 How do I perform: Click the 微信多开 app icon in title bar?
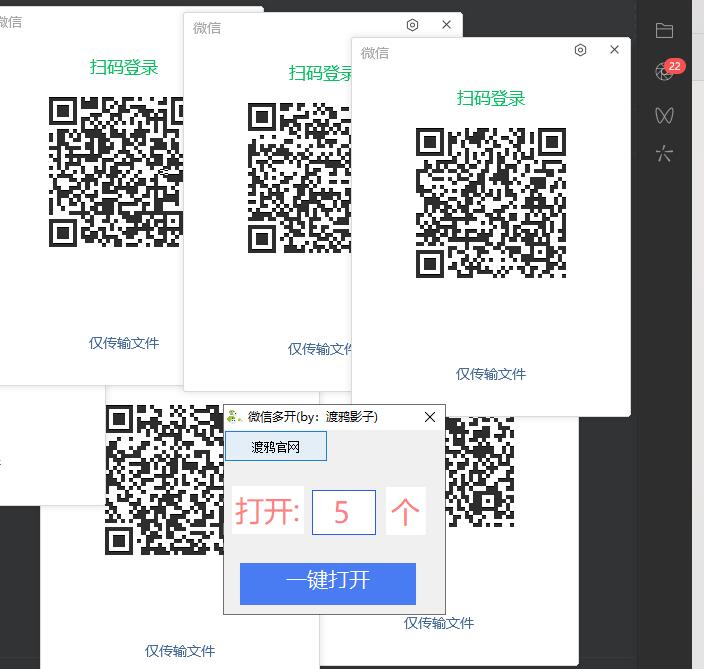[x=234, y=417]
